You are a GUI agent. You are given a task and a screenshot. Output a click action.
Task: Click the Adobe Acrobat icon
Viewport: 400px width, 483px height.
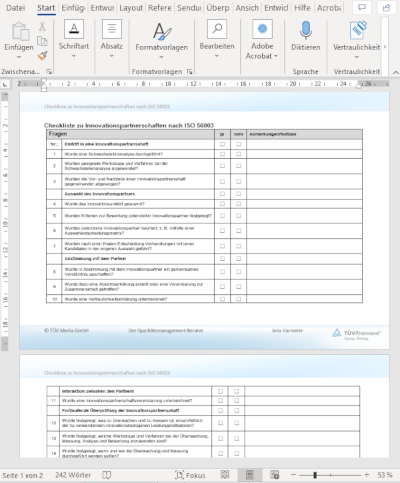(x=262, y=29)
